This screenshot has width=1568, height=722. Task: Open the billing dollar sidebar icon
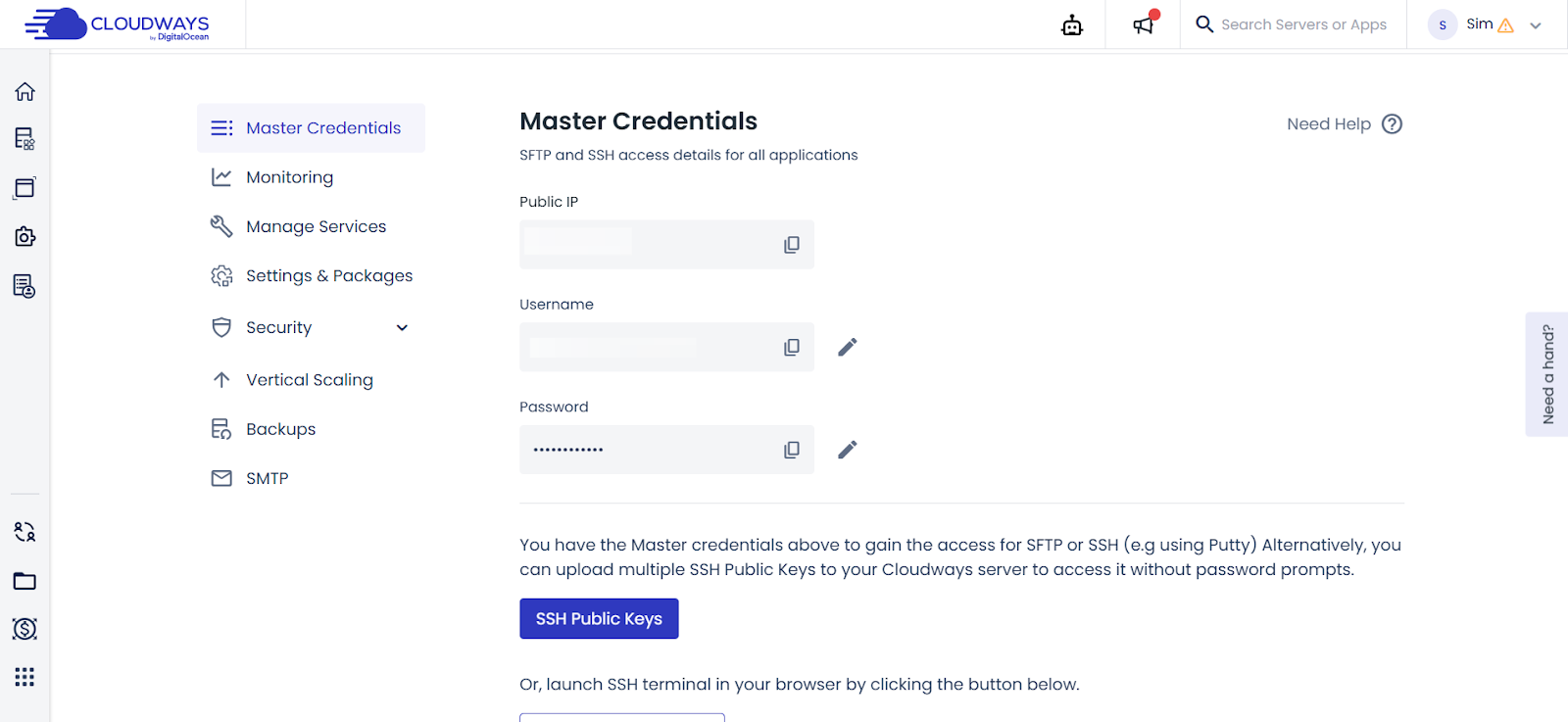[25, 629]
